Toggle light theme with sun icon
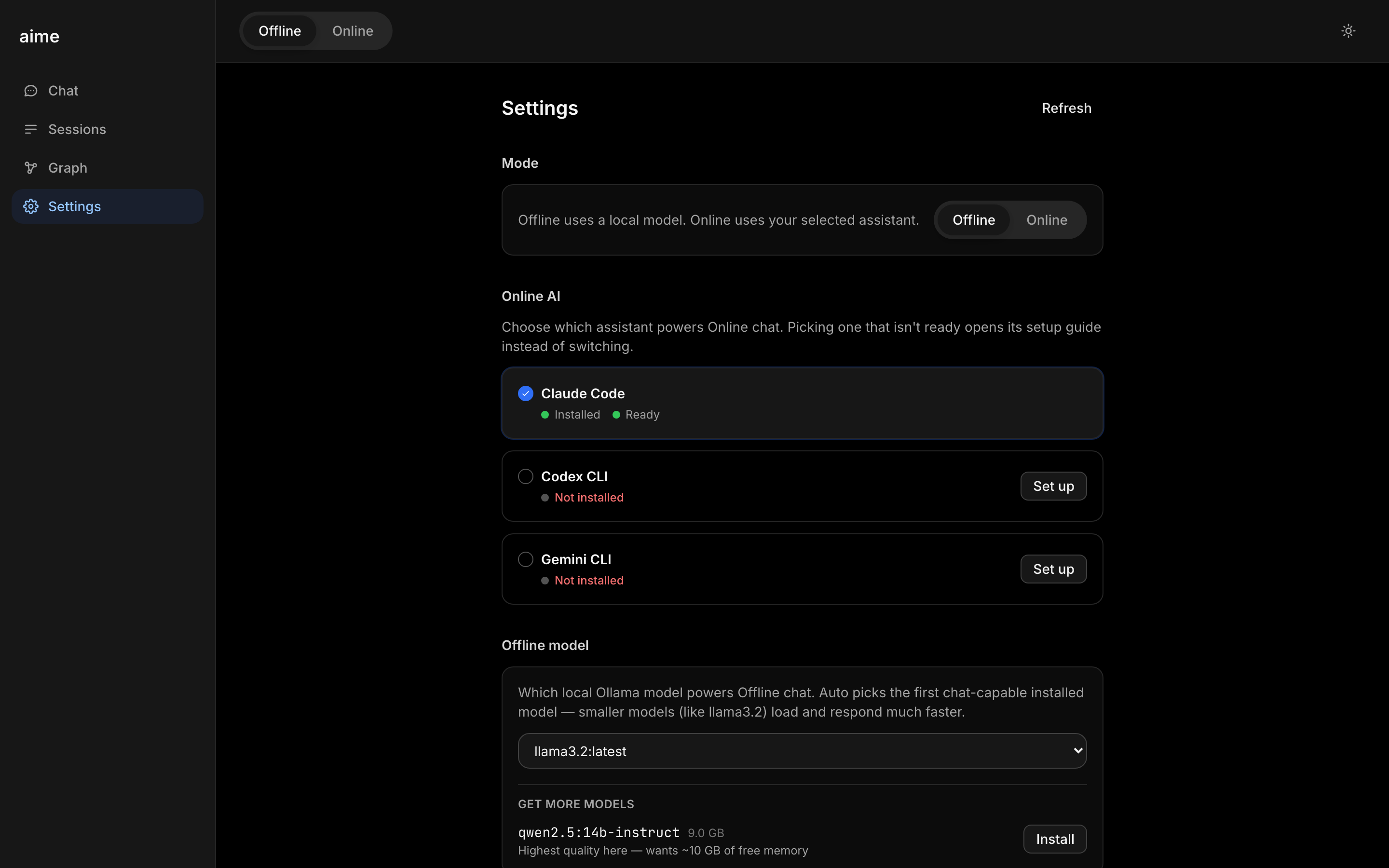 1348,31
